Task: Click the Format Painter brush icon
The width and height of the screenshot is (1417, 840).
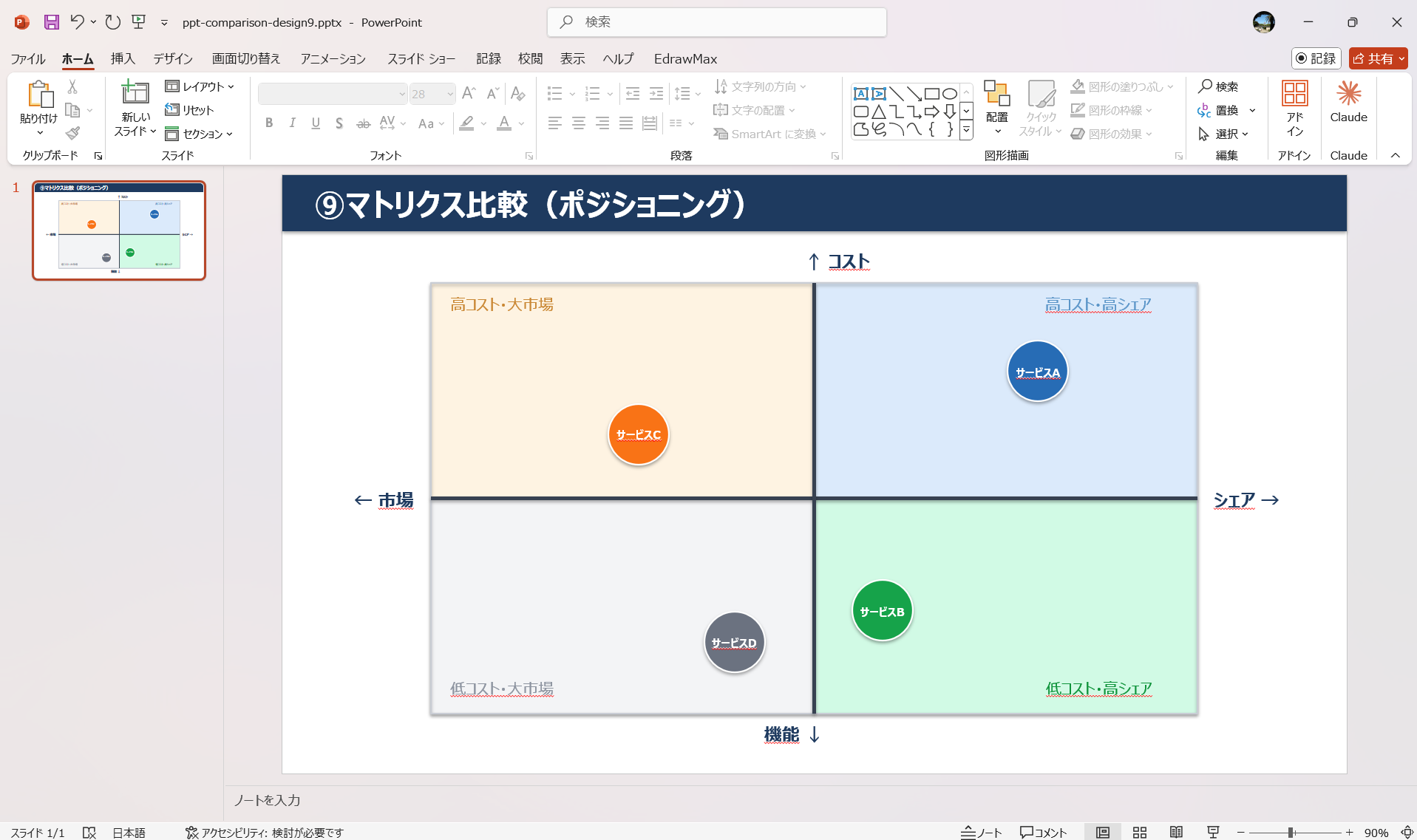Action: point(72,133)
